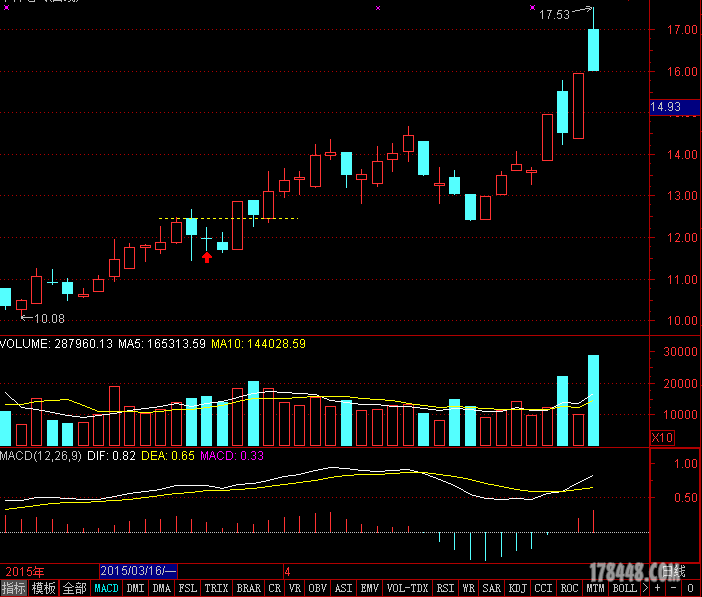This screenshot has width=702, height=597.
Task: Switch to the OBV indicator tab
Action: click(317, 588)
